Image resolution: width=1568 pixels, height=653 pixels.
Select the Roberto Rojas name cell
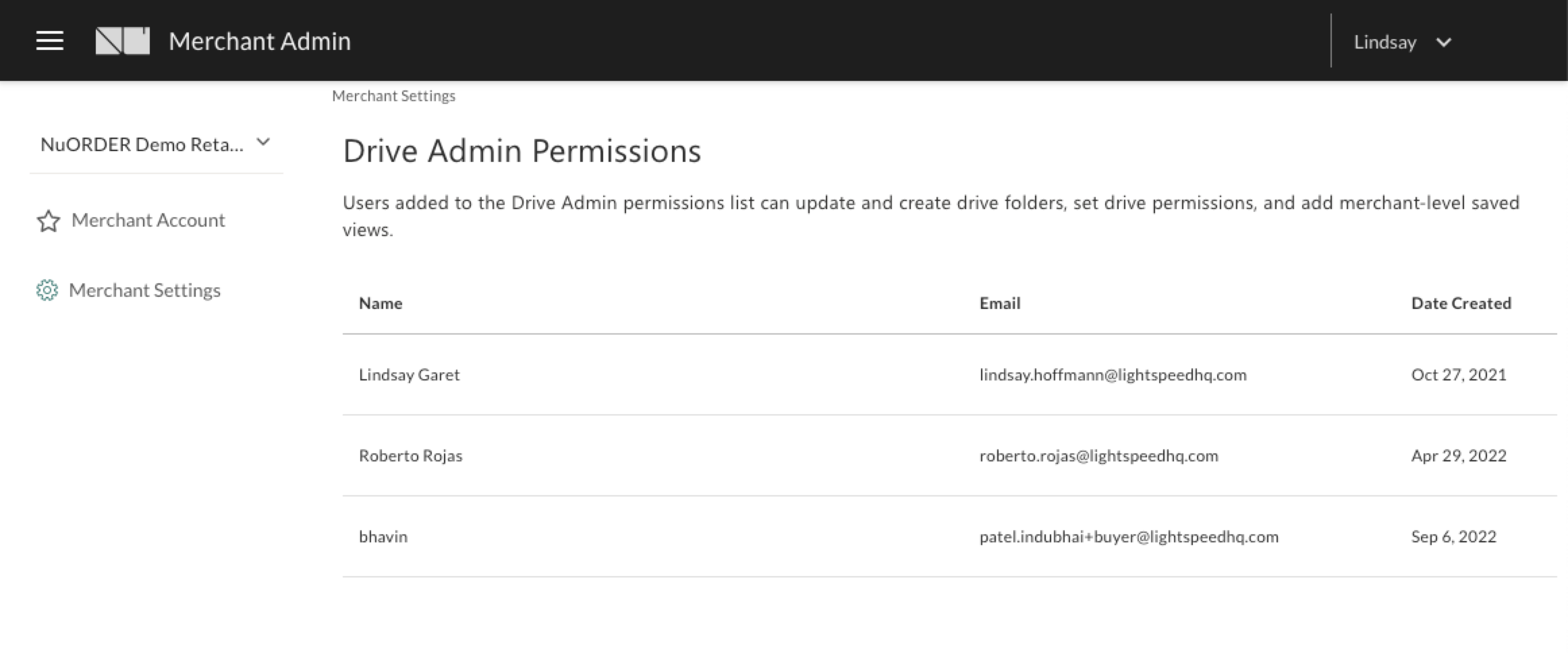point(410,455)
